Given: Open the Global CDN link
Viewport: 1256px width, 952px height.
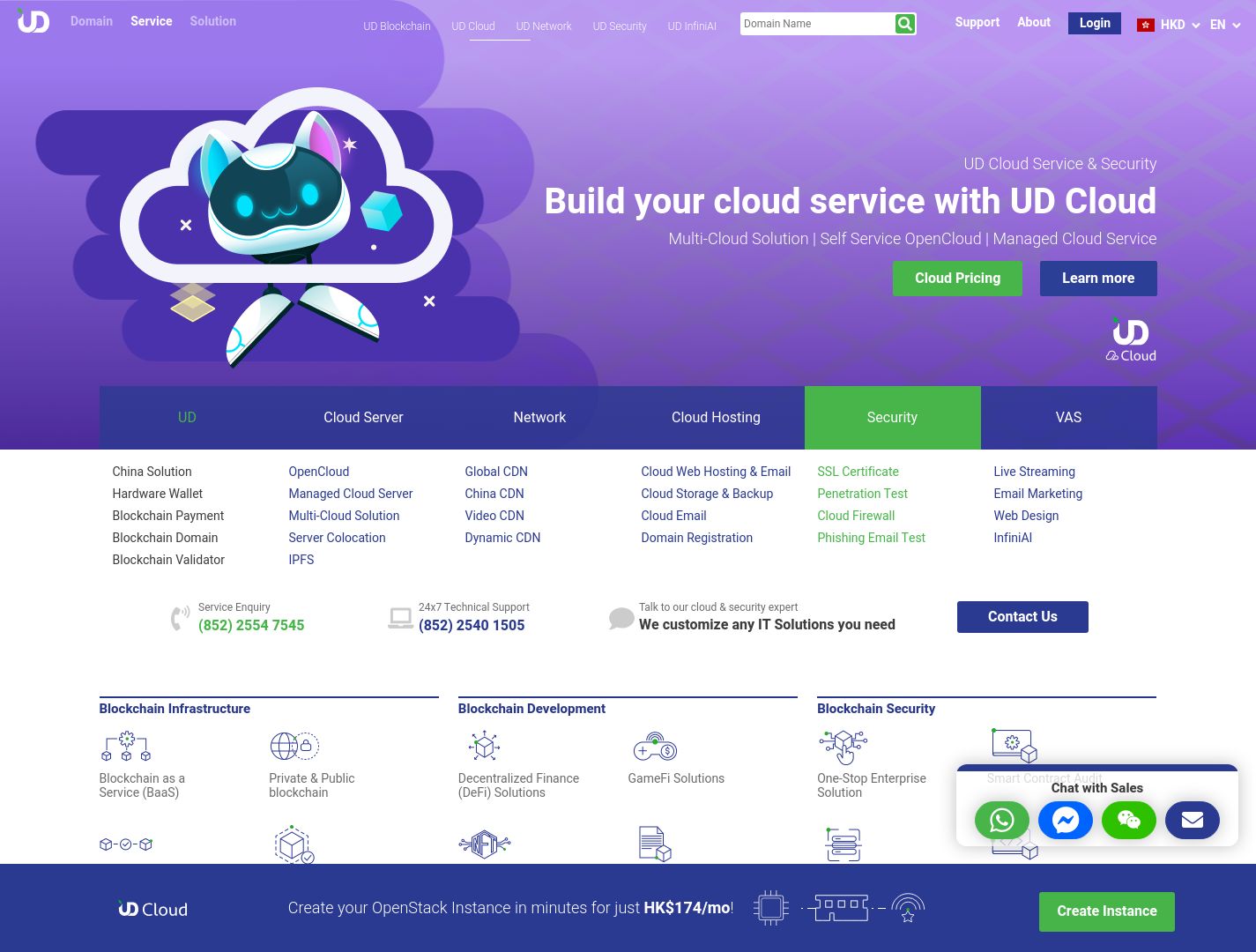Looking at the screenshot, I should [496, 472].
